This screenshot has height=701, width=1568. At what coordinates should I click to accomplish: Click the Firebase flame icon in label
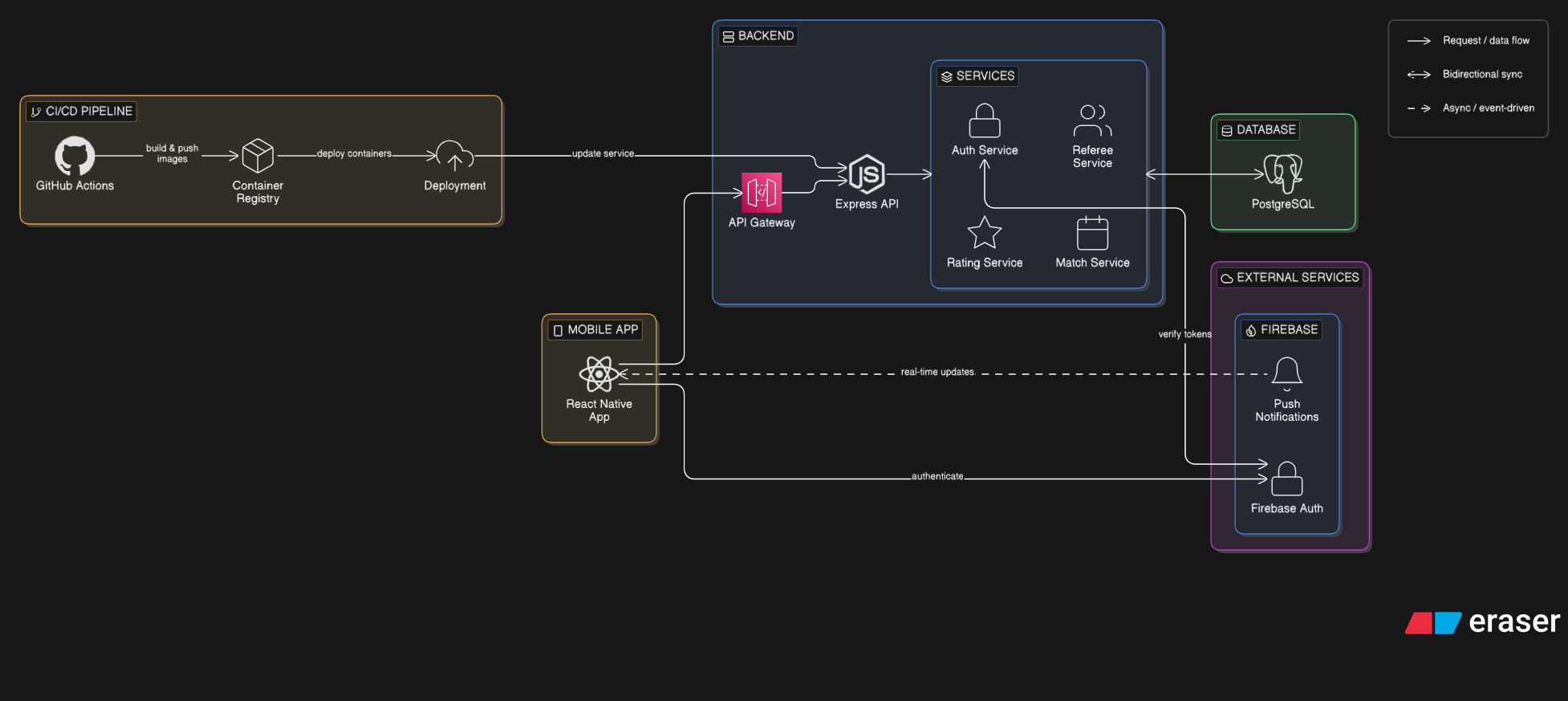(x=1251, y=330)
